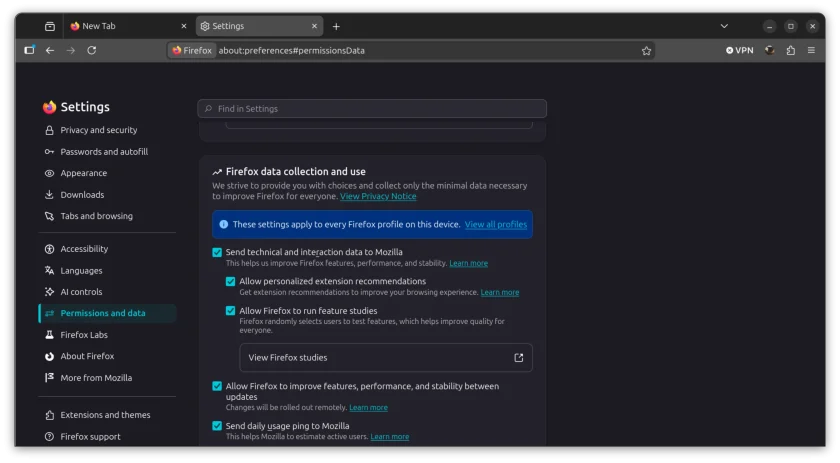The height and width of the screenshot is (463, 840).
Task: Click the Firefox identity badge in the address bar
Action: point(192,50)
